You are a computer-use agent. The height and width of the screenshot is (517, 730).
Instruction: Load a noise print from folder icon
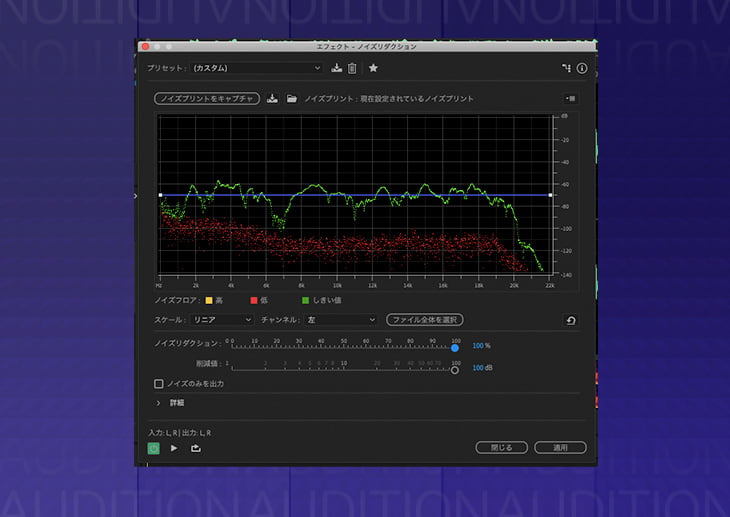click(291, 99)
